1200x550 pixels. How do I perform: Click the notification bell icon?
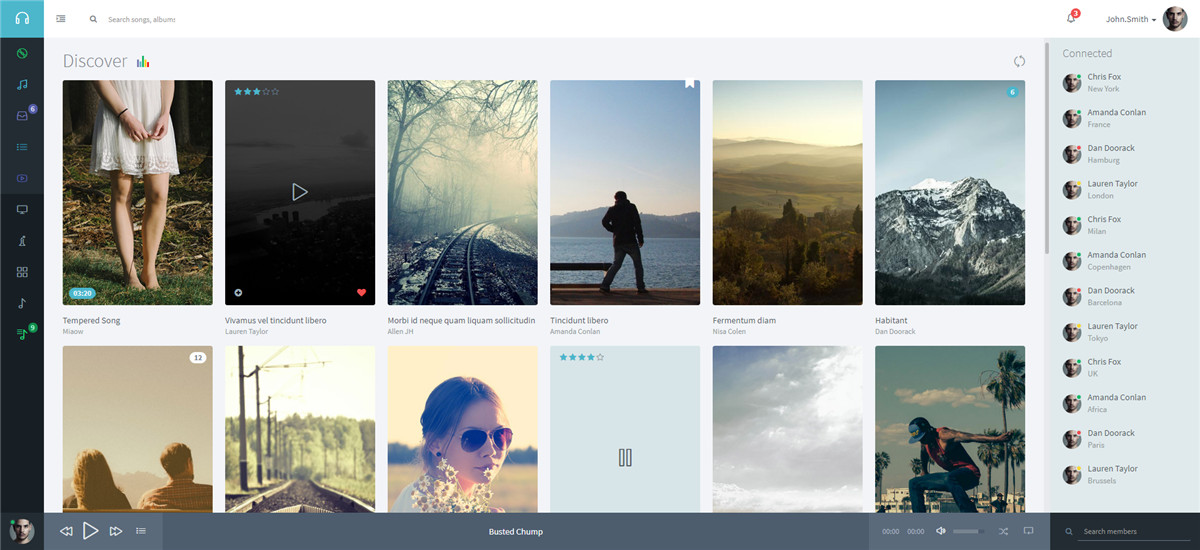tap(1070, 19)
